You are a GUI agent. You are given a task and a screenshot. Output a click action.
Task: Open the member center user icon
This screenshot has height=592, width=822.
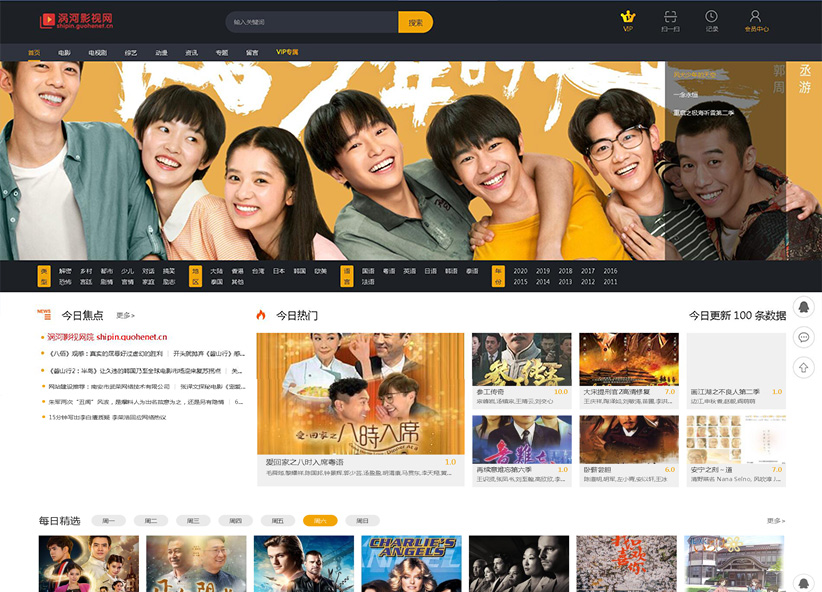tap(756, 17)
